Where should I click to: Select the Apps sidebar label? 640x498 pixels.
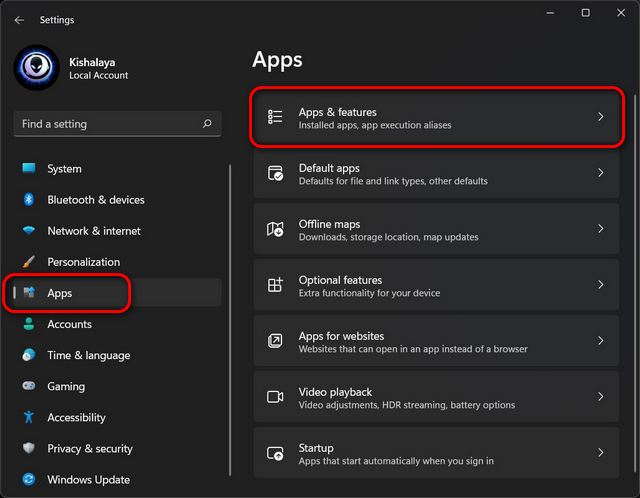(x=60, y=293)
